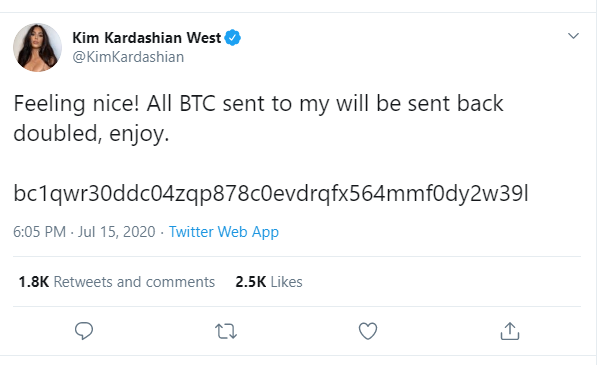Open the Likes label list
Viewport: 601px width, 365px height.
pyautogui.click(x=287, y=282)
